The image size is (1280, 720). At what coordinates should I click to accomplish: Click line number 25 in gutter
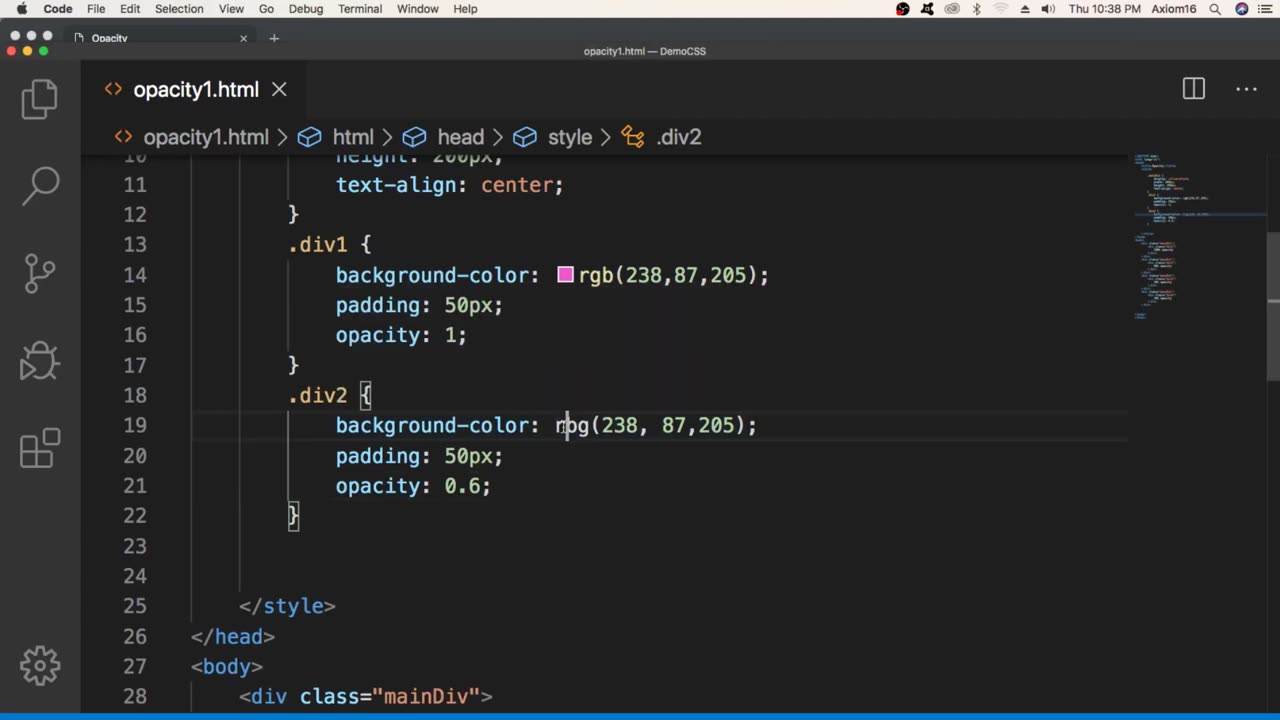coord(135,606)
